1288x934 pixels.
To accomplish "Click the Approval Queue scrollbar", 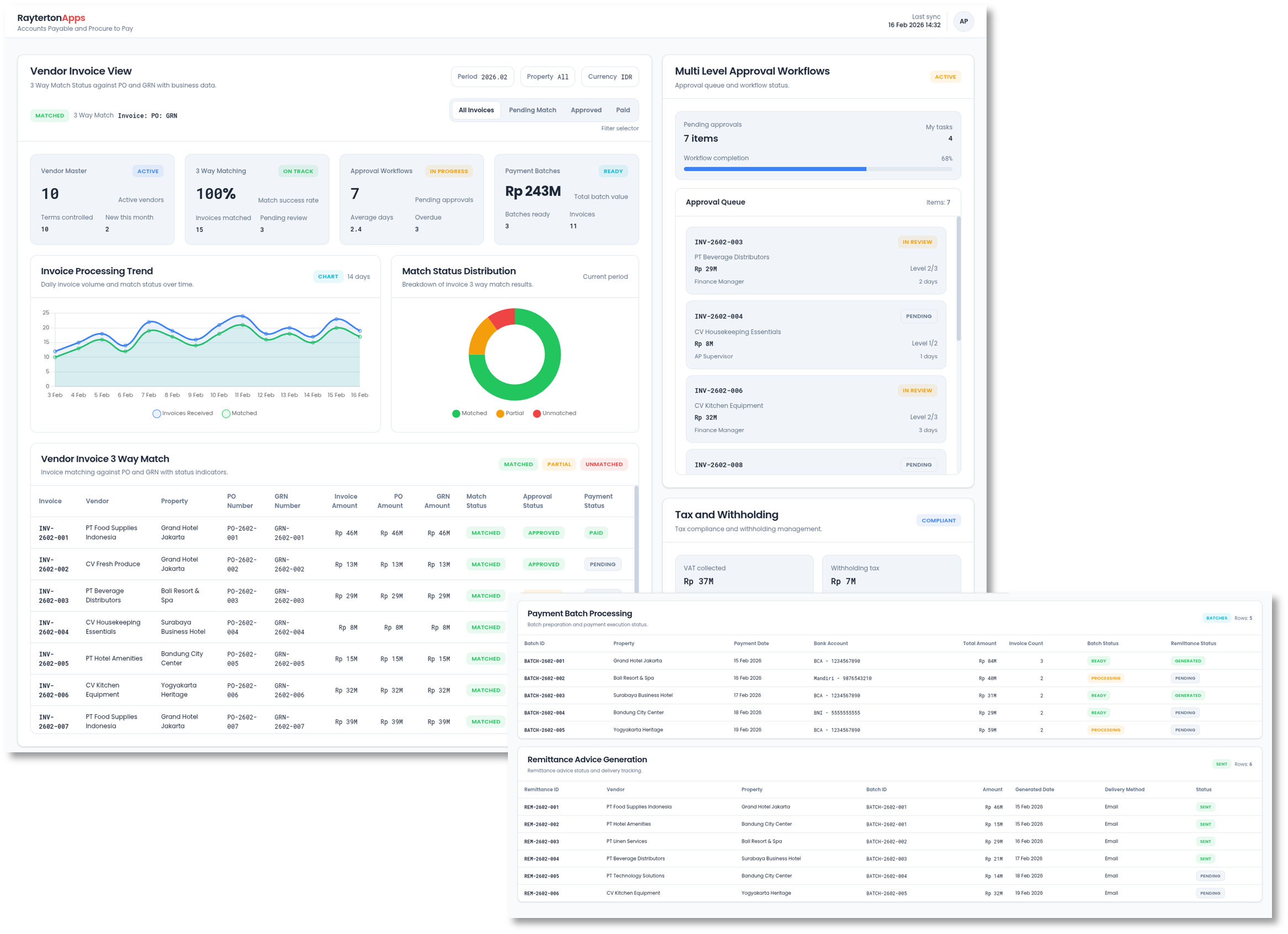I will (x=958, y=278).
